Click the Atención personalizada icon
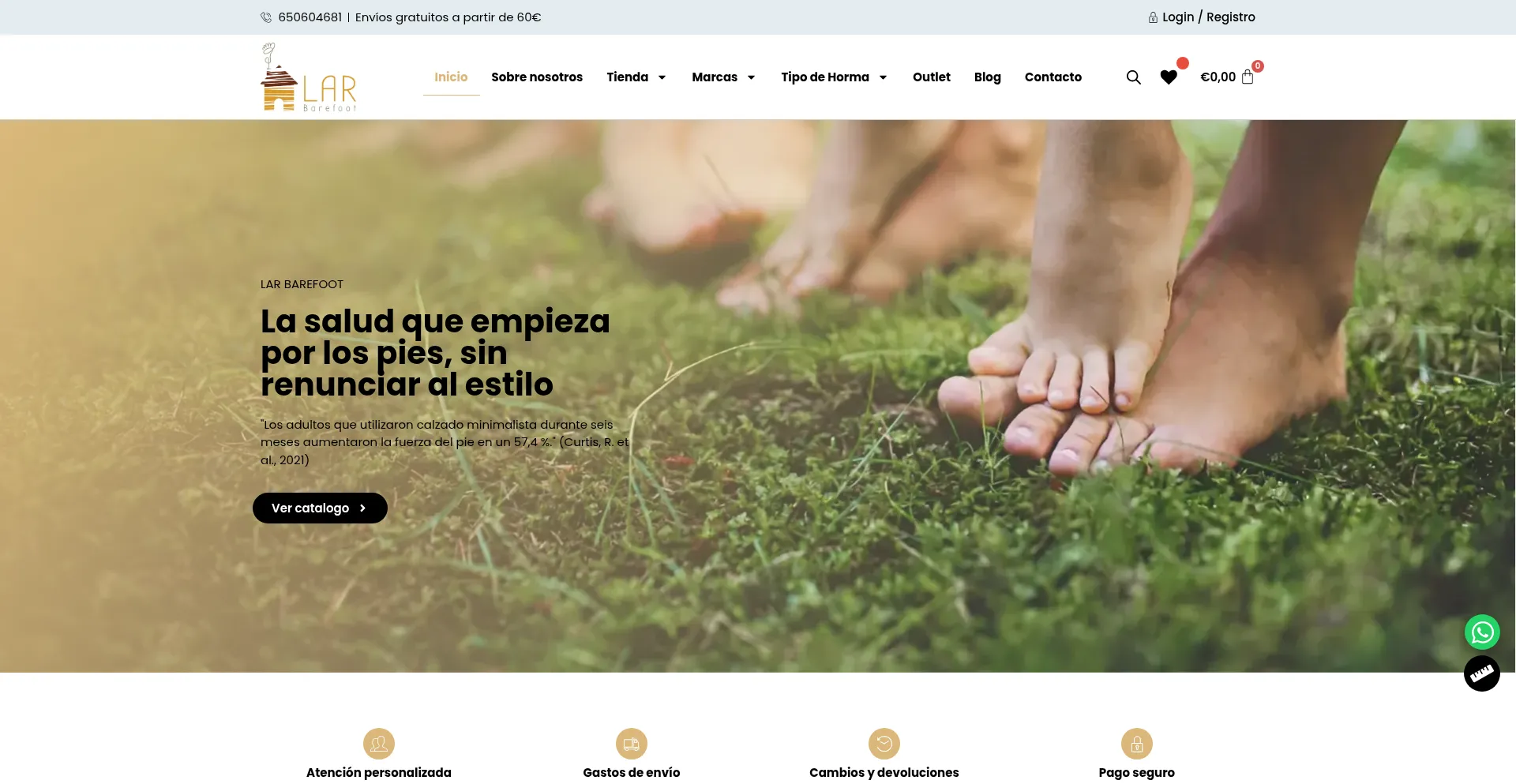 pos(379,744)
